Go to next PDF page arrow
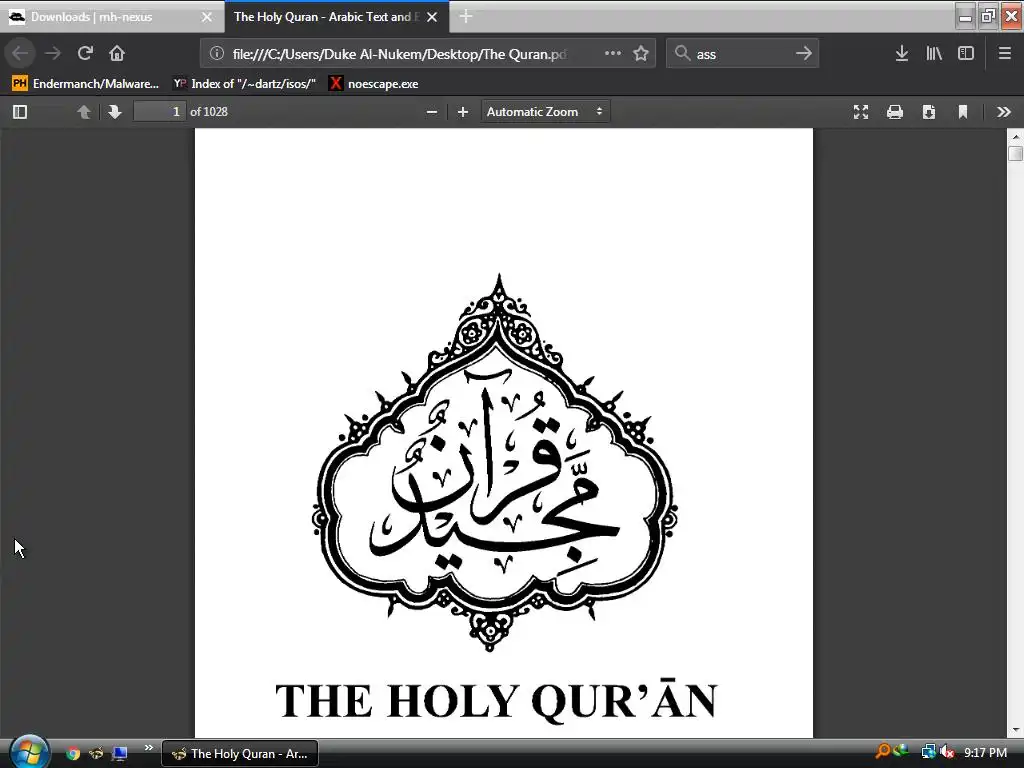 tap(115, 112)
